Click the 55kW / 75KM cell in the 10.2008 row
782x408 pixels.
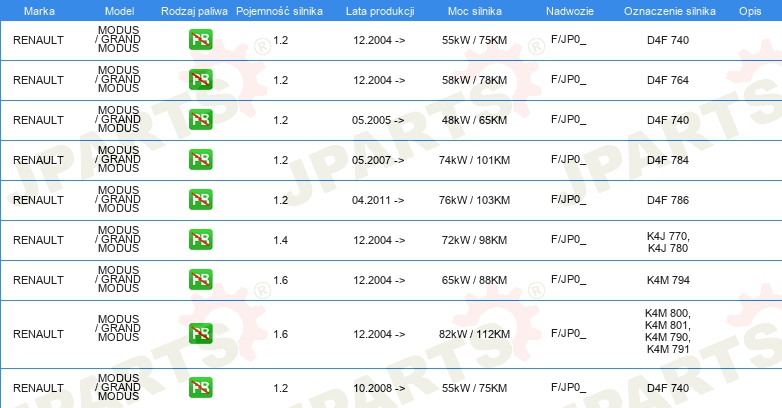point(474,388)
